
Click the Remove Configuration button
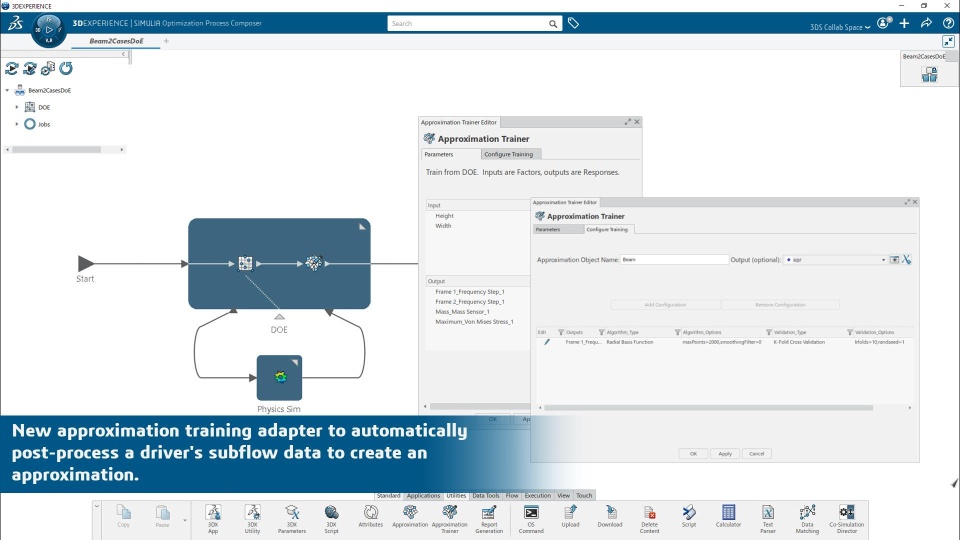click(x=780, y=304)
